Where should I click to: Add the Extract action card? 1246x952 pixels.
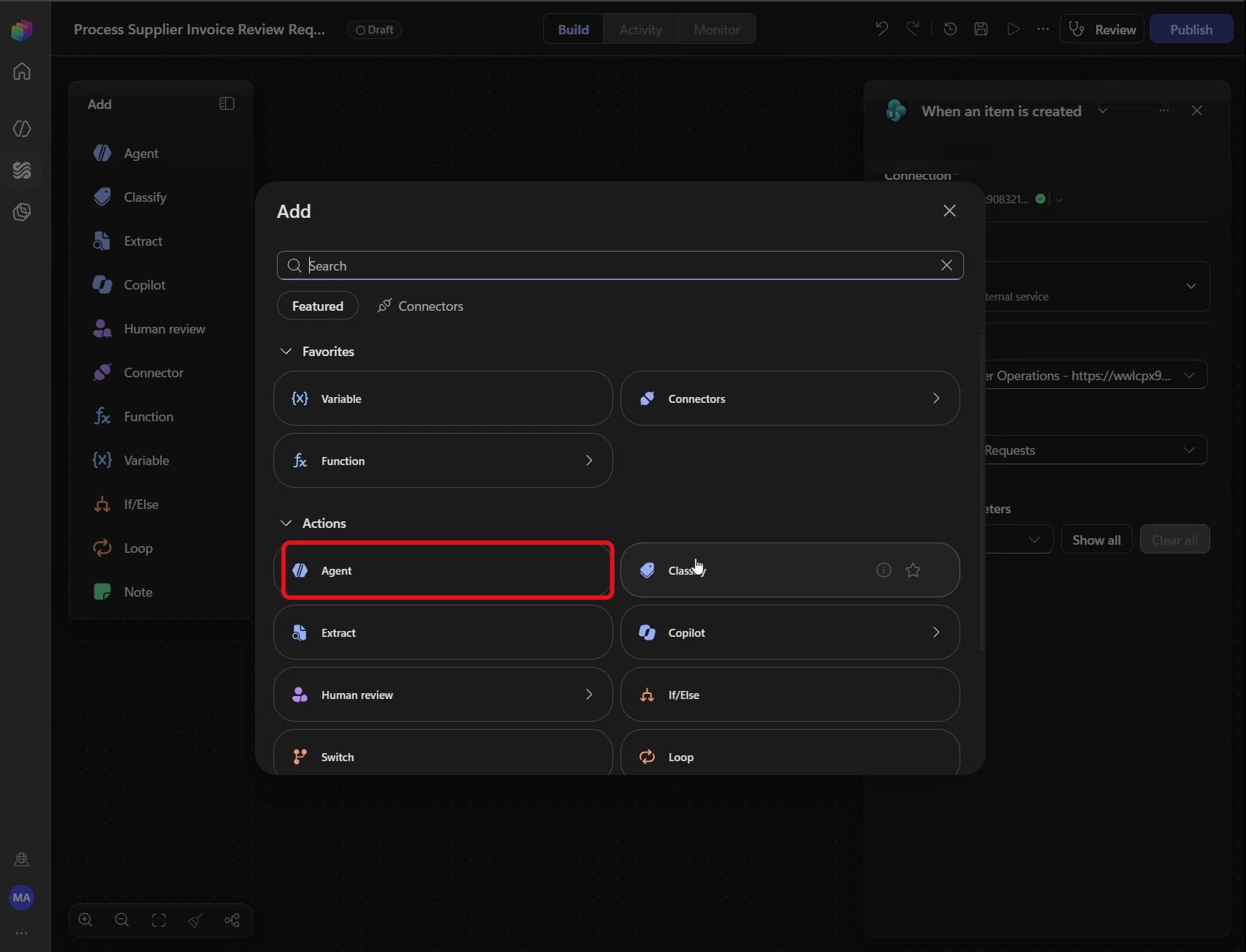click(443, 632)
